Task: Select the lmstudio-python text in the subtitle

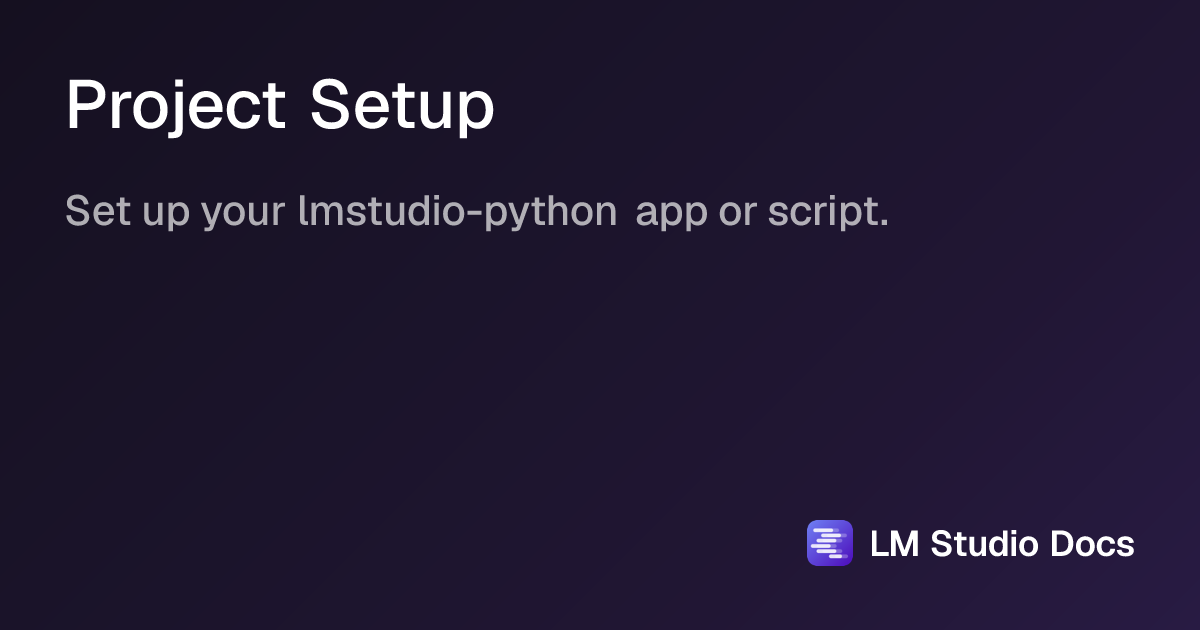Action: (457, 212)
